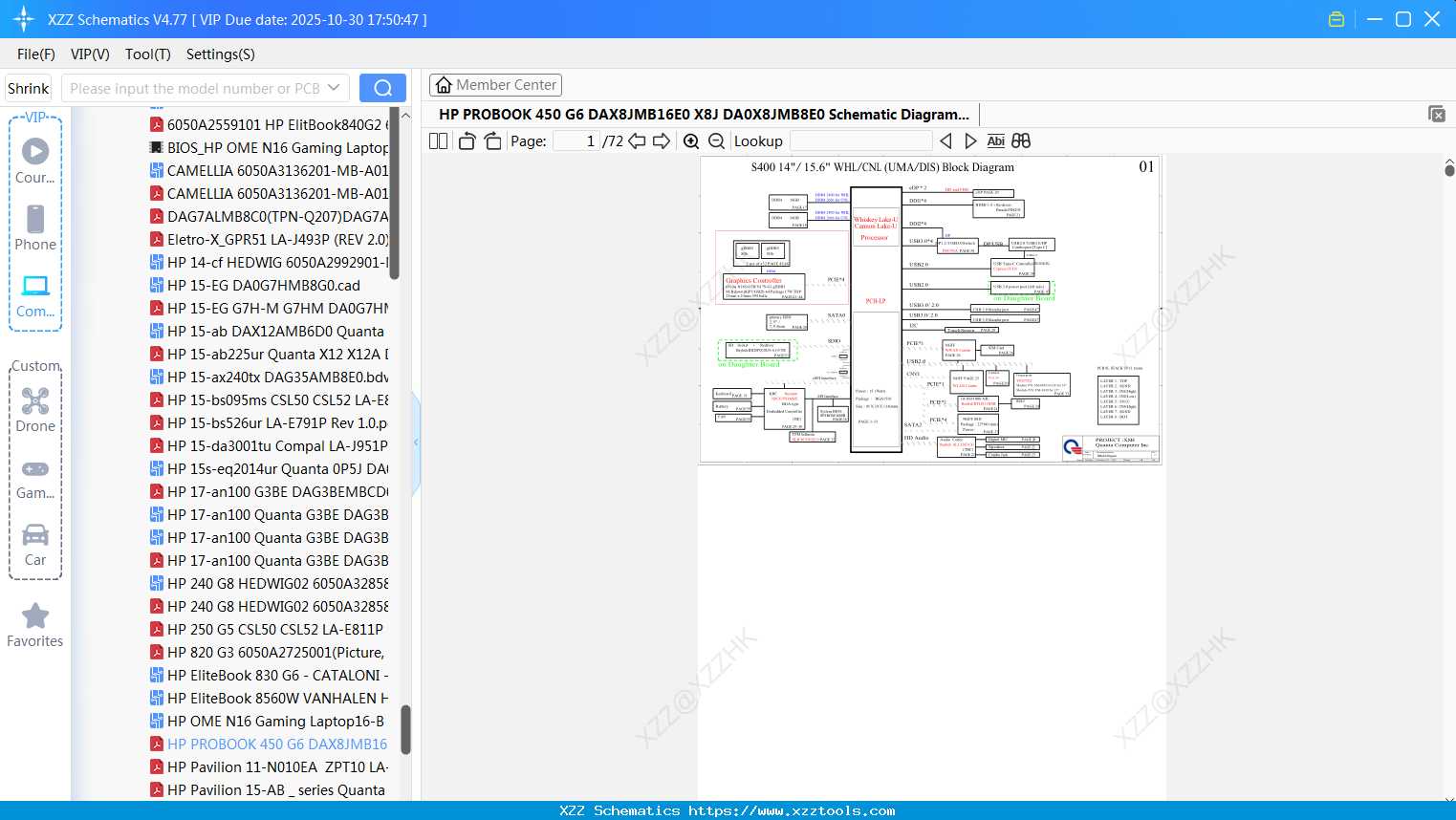Image resolution: width=1456 pixels, height=820 pixels.
Task: Toggle the two-page view icon
Action: click(x=438, y=140)
